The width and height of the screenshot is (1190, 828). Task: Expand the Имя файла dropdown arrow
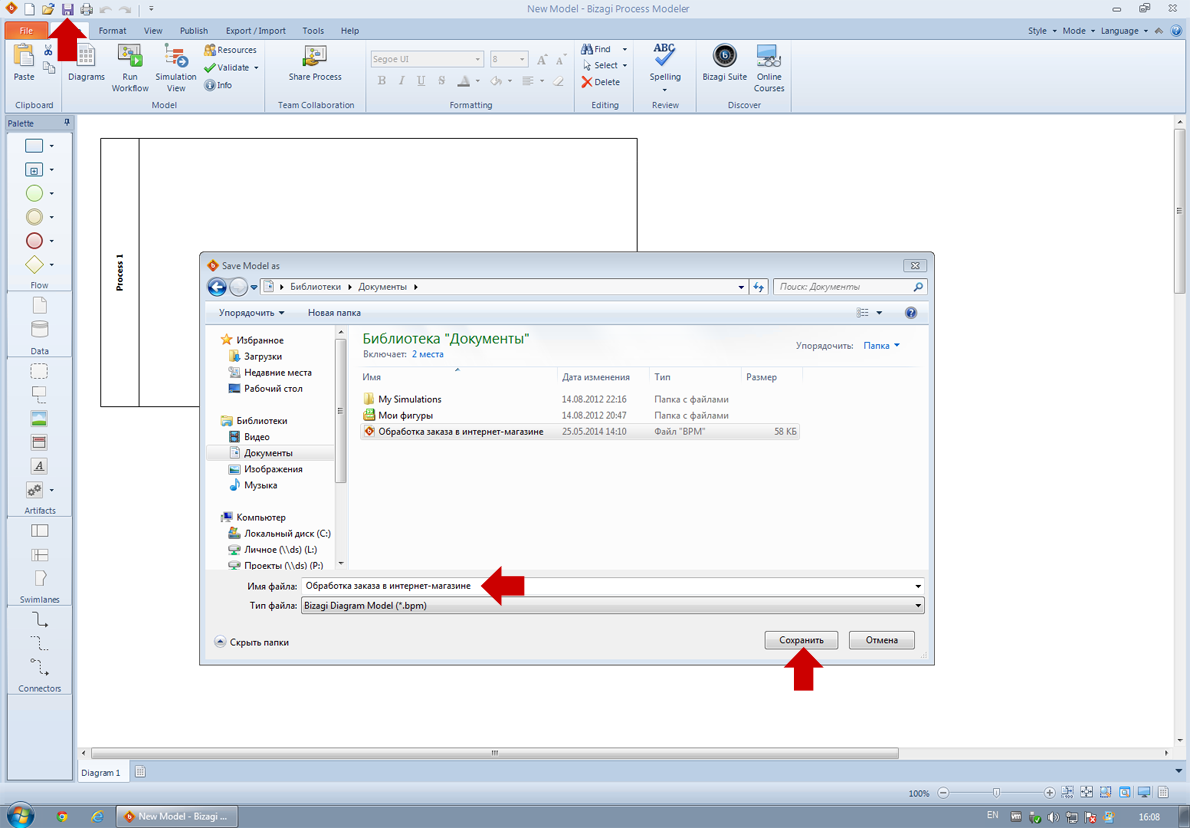(x=918, y=586)
